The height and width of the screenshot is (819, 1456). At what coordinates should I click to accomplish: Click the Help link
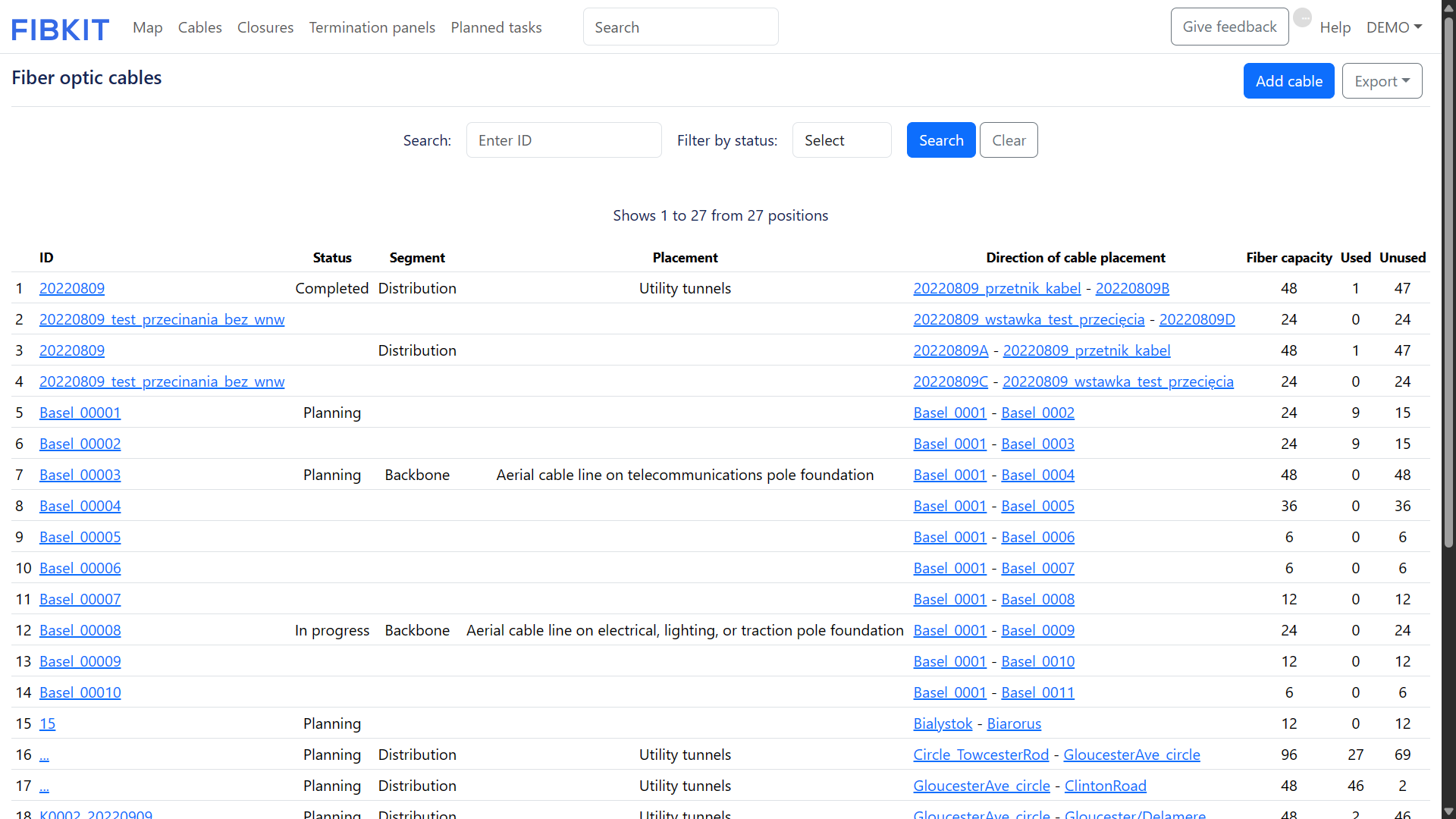pos(1335,27)
